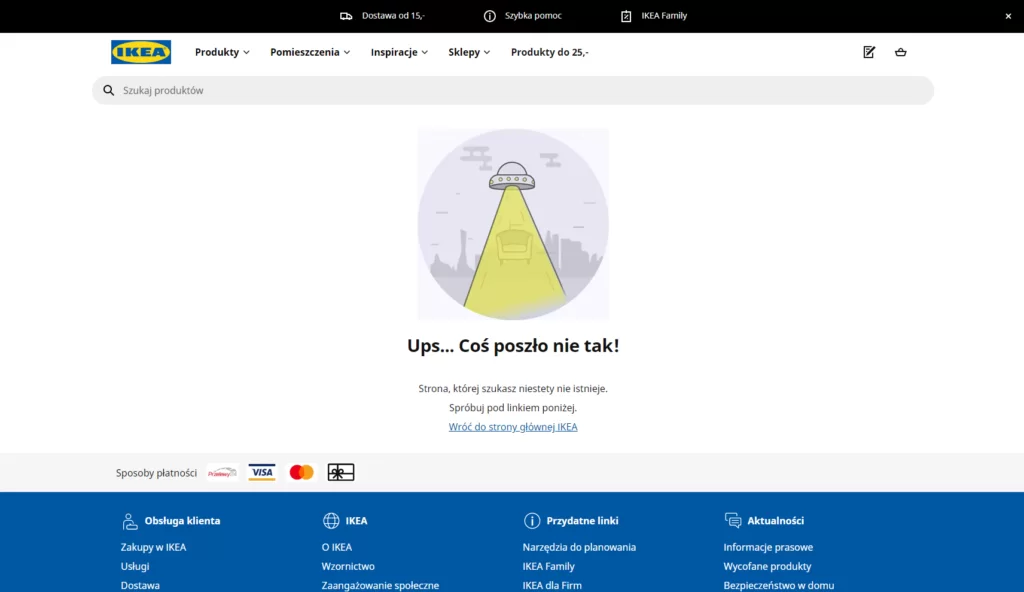The height and width of the screenshot is (592, 1024).
Task: Click the delivery truck icon
Action: tap(346, 16)
